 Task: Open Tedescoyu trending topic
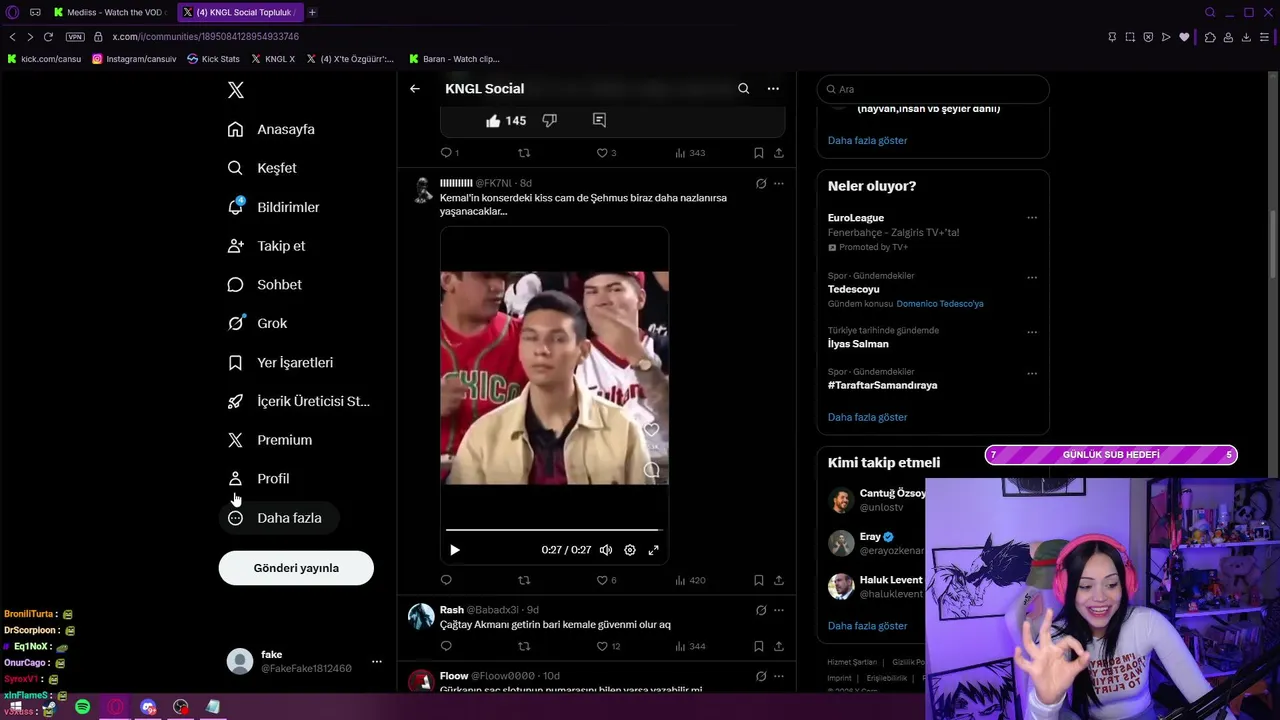[x=854, y=289]
